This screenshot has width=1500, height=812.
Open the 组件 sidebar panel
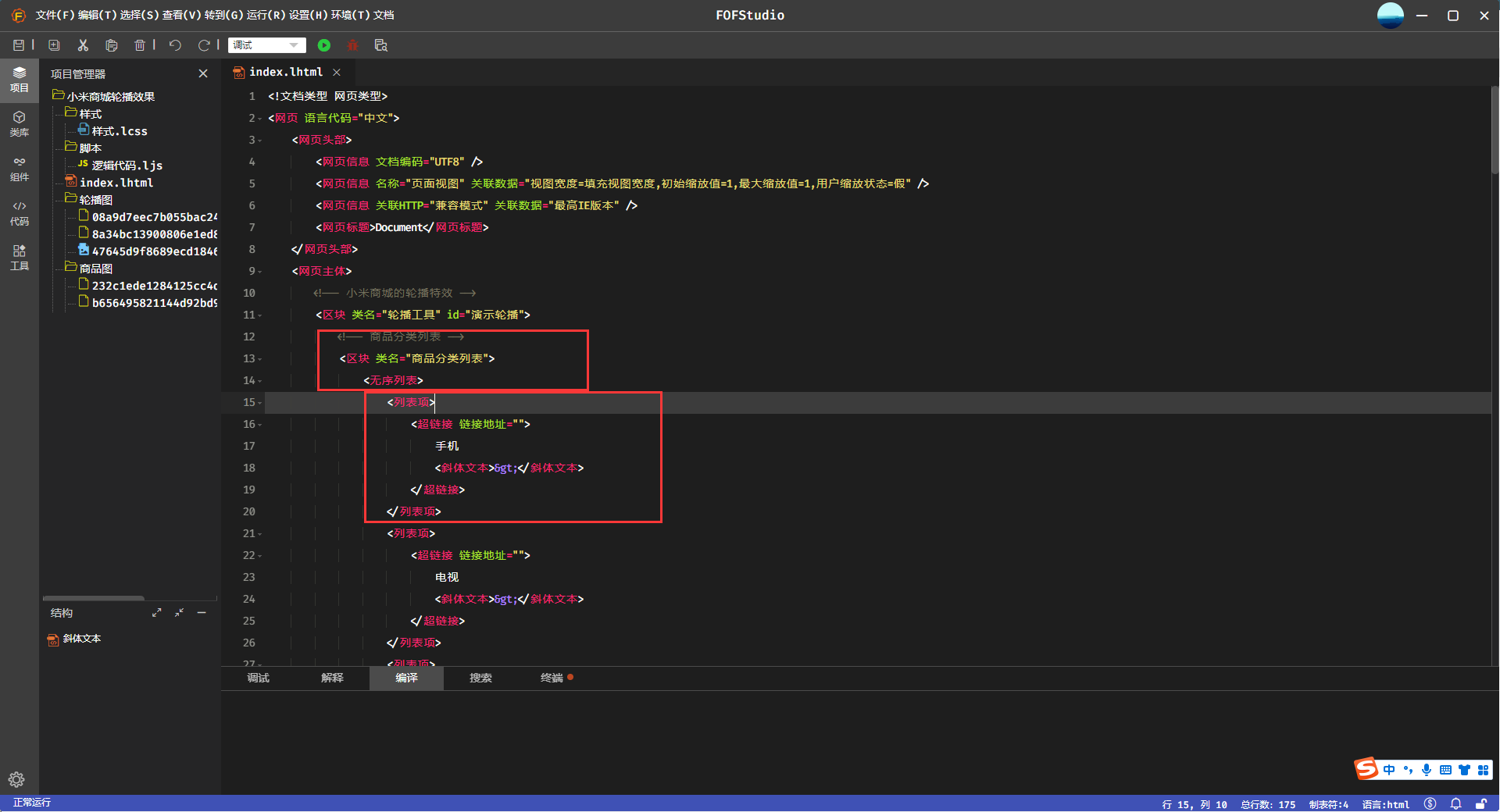click(20, 169)
